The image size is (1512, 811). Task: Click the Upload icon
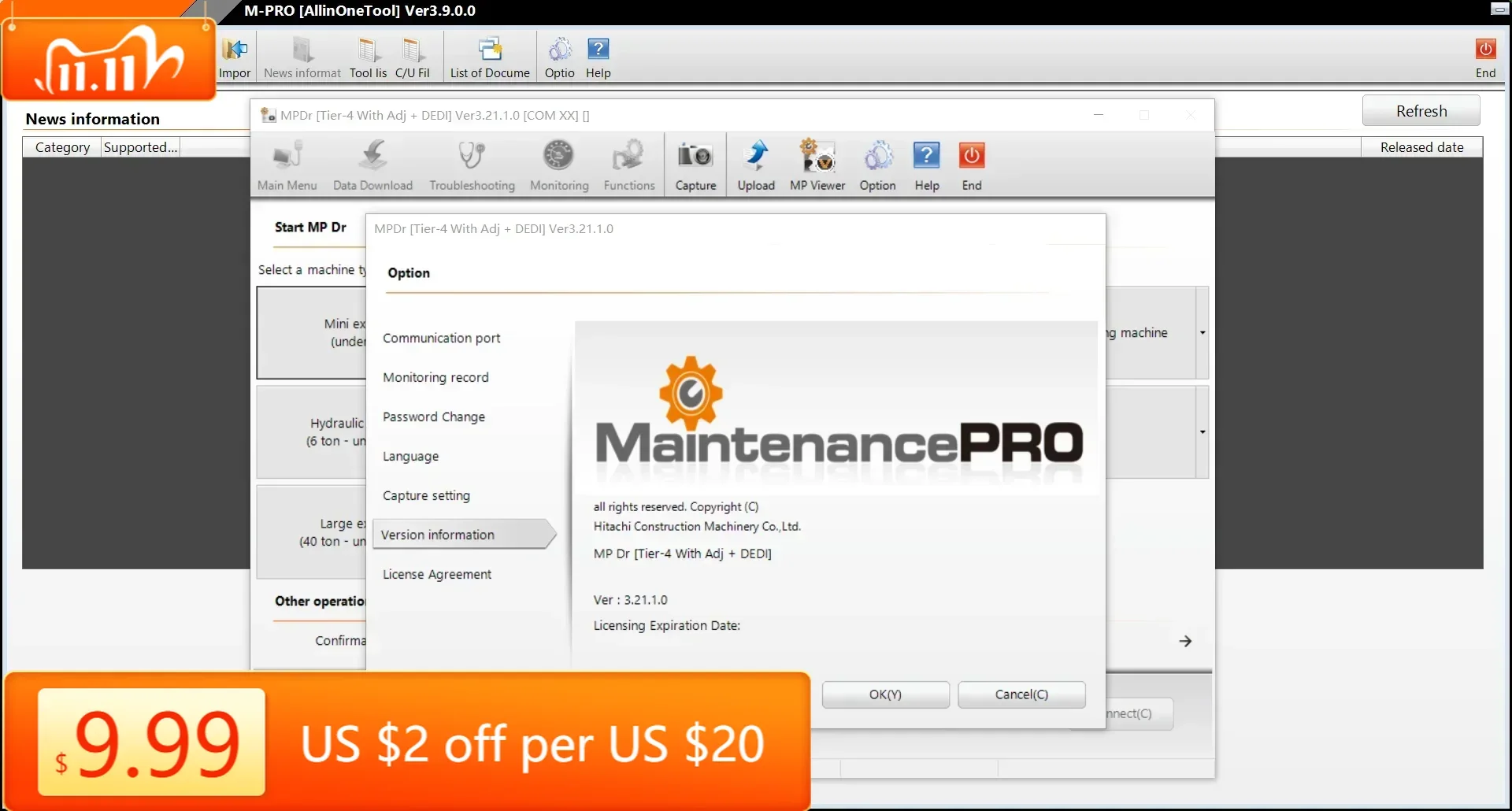point(755,164)
